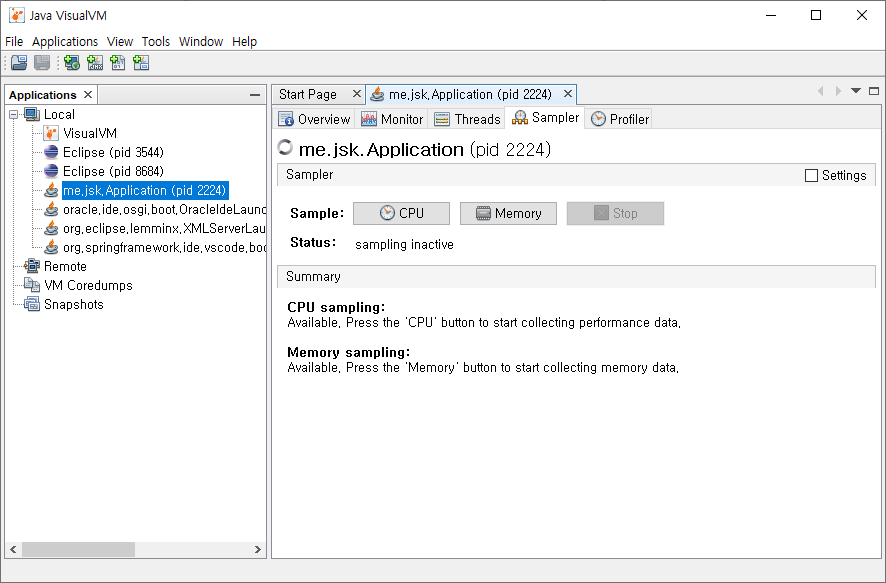Select the Snapshots tree node
The height and width of the screenshot is (583, 886).
pyautogui.click(x=74, y=304)
